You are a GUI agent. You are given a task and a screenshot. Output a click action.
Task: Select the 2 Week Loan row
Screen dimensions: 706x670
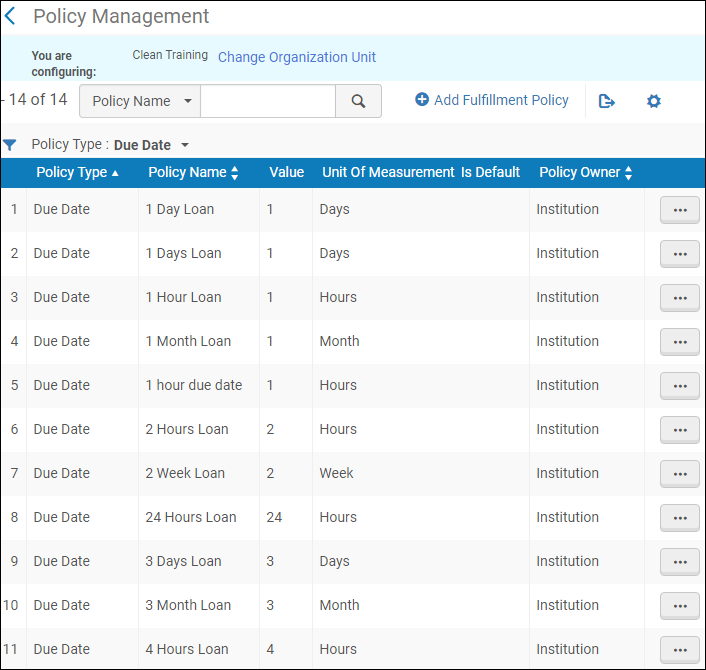tap(185, 473)
